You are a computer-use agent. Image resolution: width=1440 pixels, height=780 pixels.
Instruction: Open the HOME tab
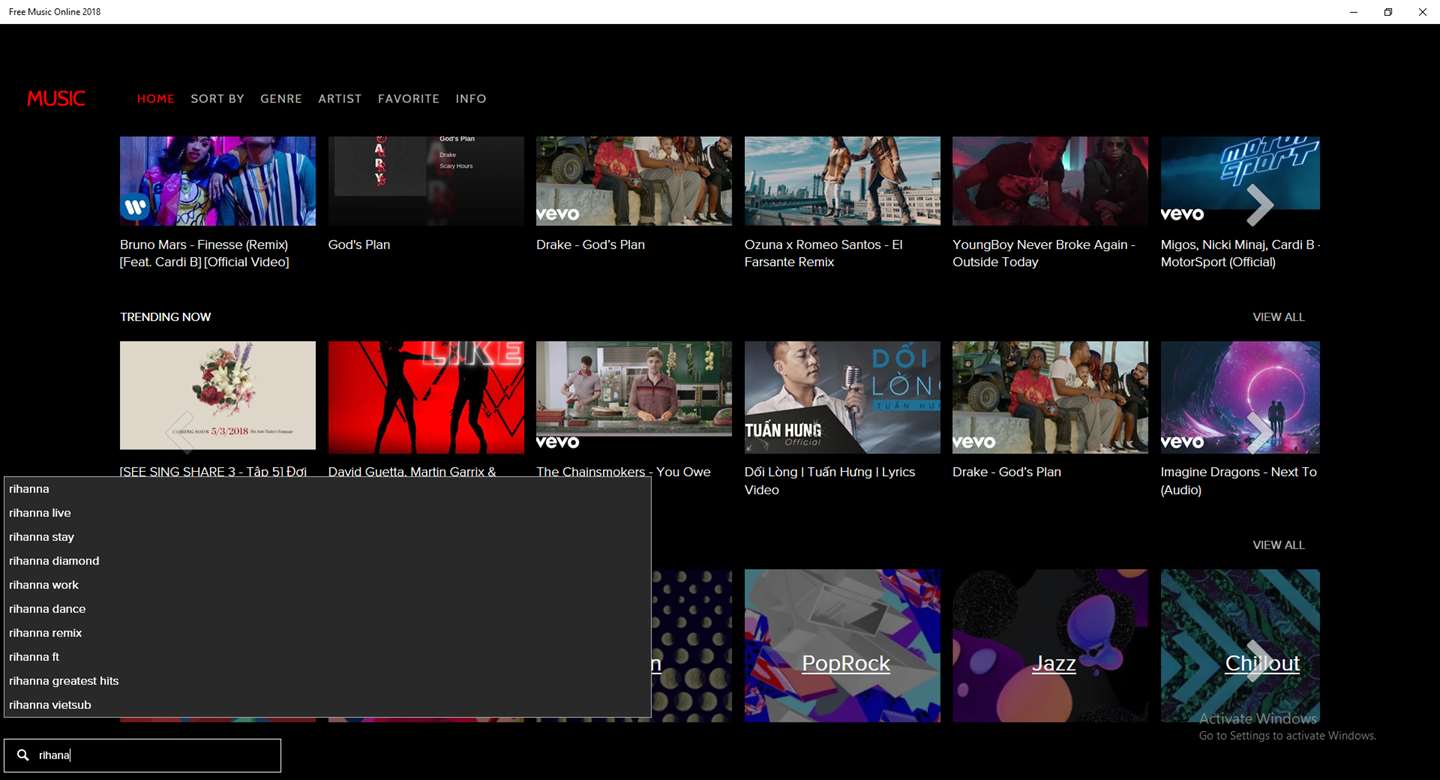pos(156,99)
